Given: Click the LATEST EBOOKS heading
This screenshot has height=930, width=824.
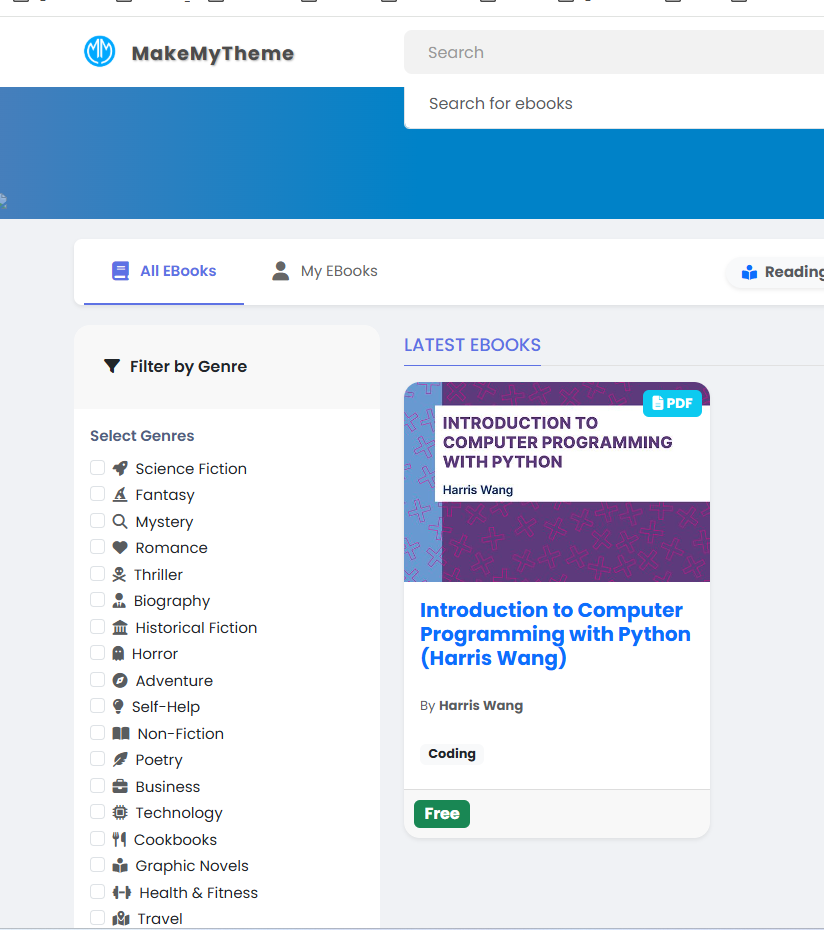Looking at the screenshot, I should (472, 345).
